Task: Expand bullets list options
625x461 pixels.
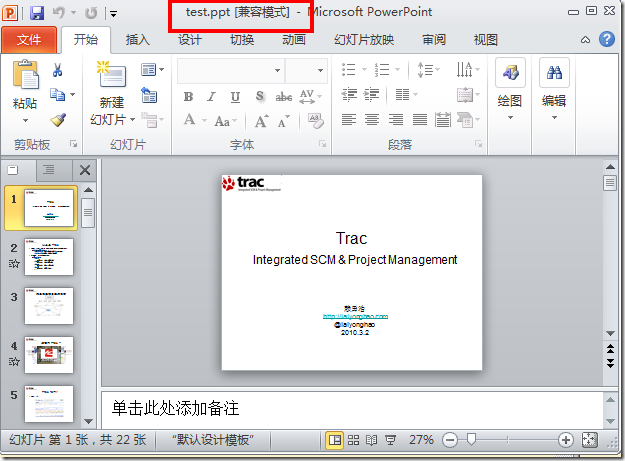Action: tap(364, 70)
